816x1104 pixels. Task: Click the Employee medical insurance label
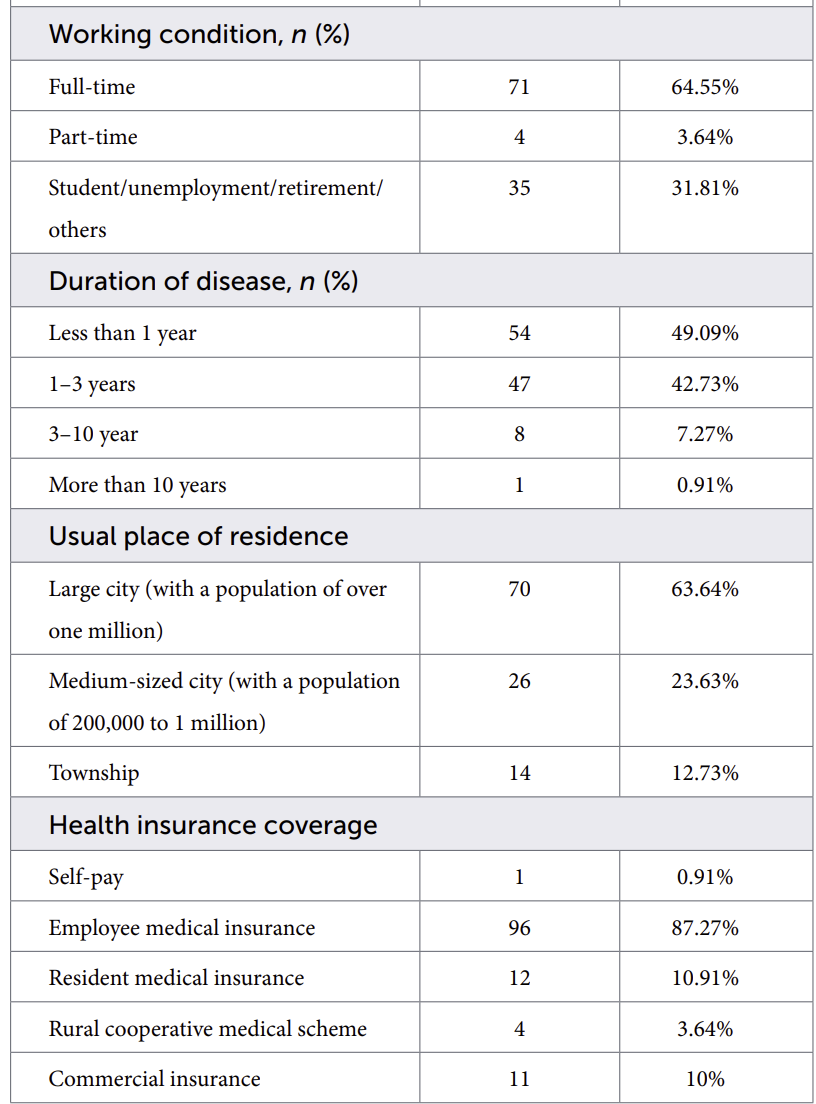(182, 928)
